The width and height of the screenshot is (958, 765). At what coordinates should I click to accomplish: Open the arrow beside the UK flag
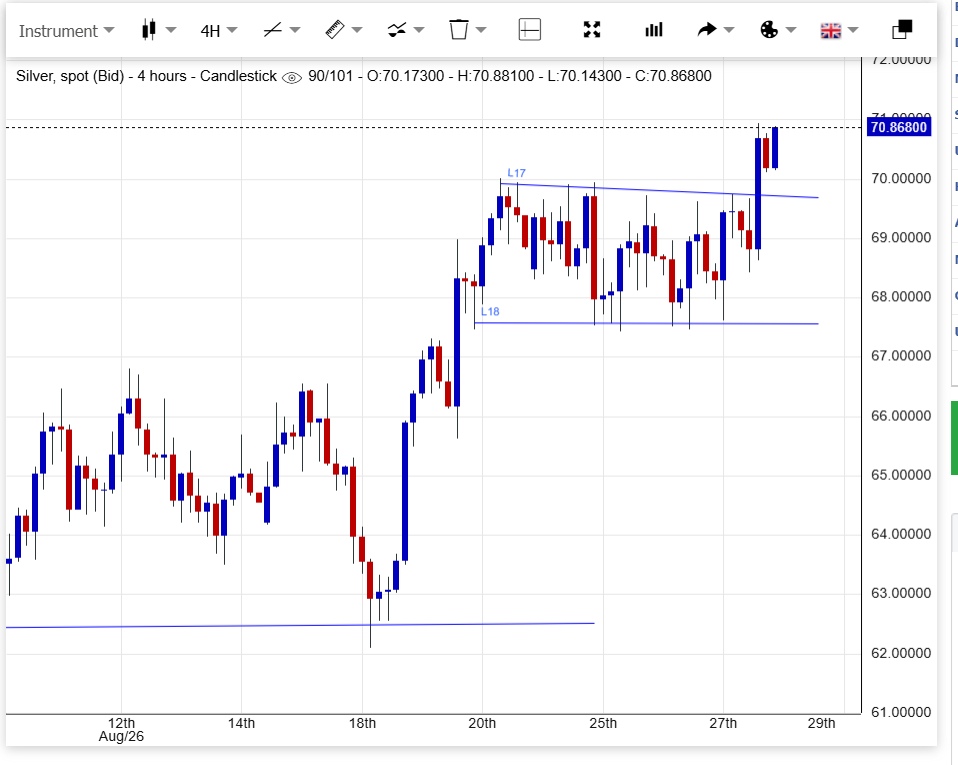[854, 29]
